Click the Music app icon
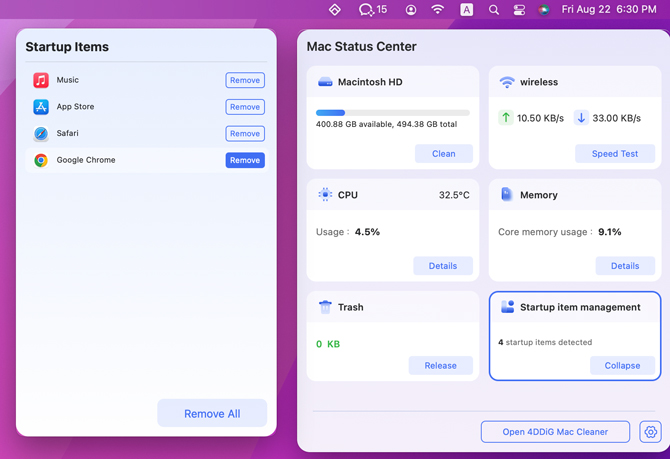The image size is (670, 459). [x=41, y=80]
